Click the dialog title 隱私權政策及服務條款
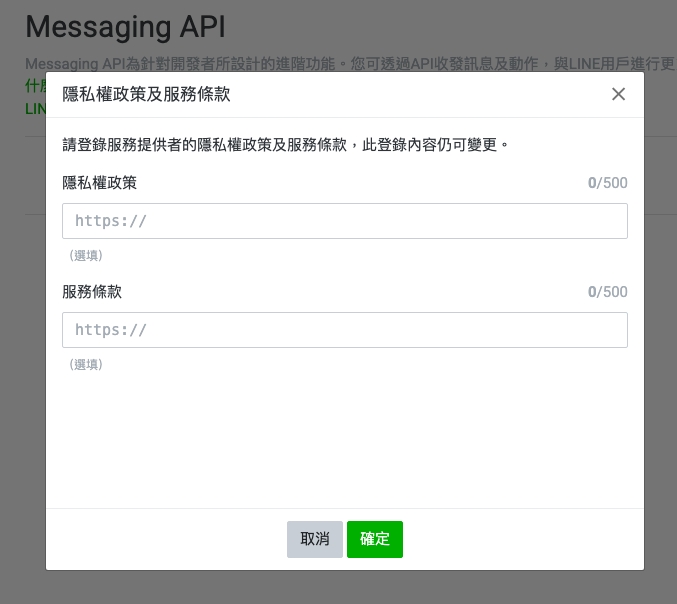Screen dimensions: 677x604 pos(146,94)
